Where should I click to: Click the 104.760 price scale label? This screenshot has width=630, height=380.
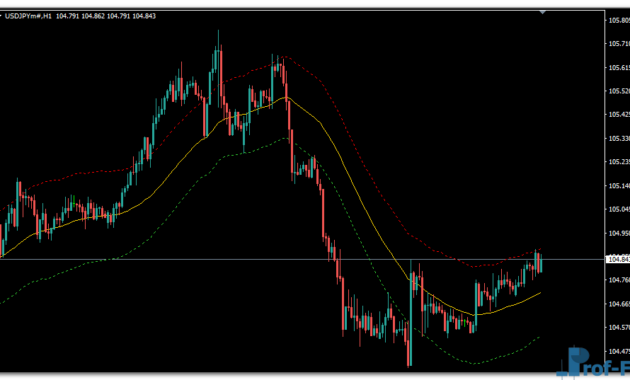619,280
